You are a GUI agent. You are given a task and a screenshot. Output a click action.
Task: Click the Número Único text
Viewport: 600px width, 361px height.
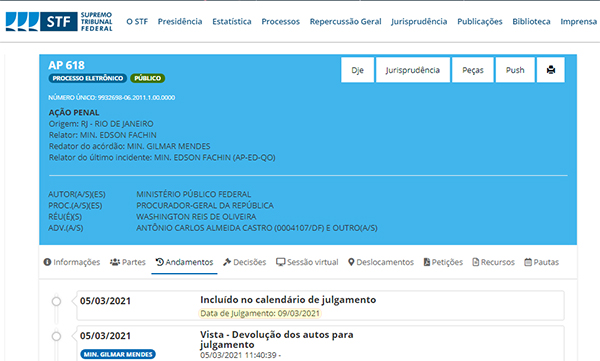point(112,98)
